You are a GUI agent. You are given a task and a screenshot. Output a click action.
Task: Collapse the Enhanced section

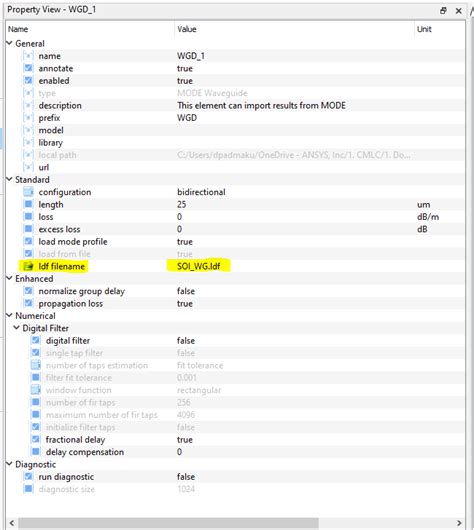click(x=9, y=279)
